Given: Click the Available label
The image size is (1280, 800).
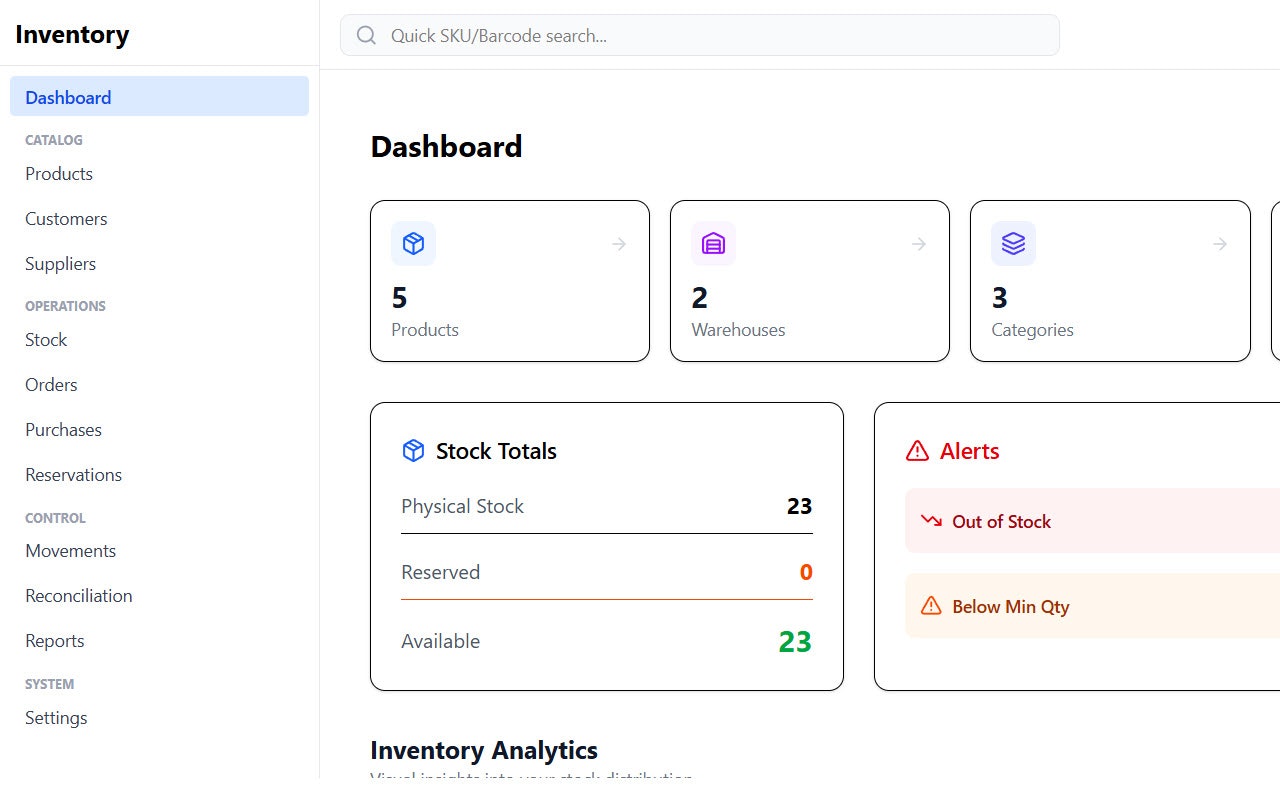Looking at the screenshot, I should click(440, 642).
